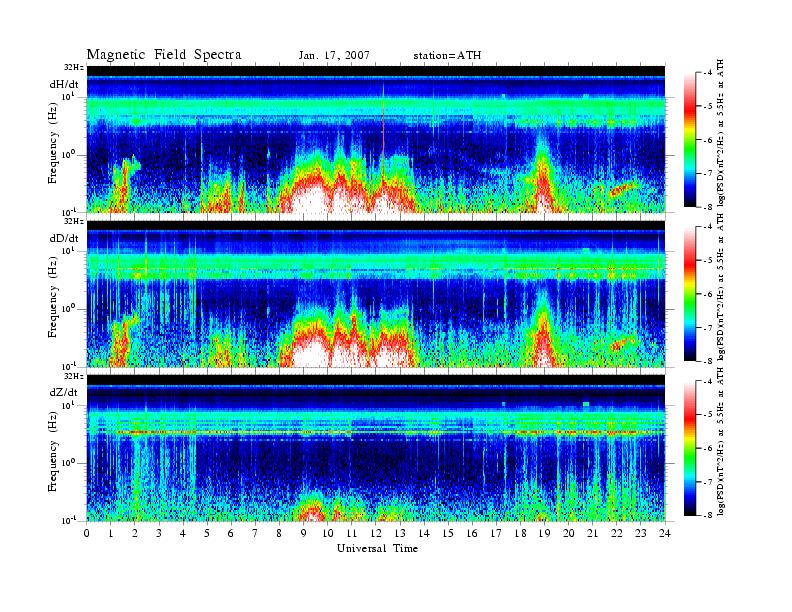Click the time axis tick "10"
The width and height of the screenshot is (792, 612).
tap(328, 533)
